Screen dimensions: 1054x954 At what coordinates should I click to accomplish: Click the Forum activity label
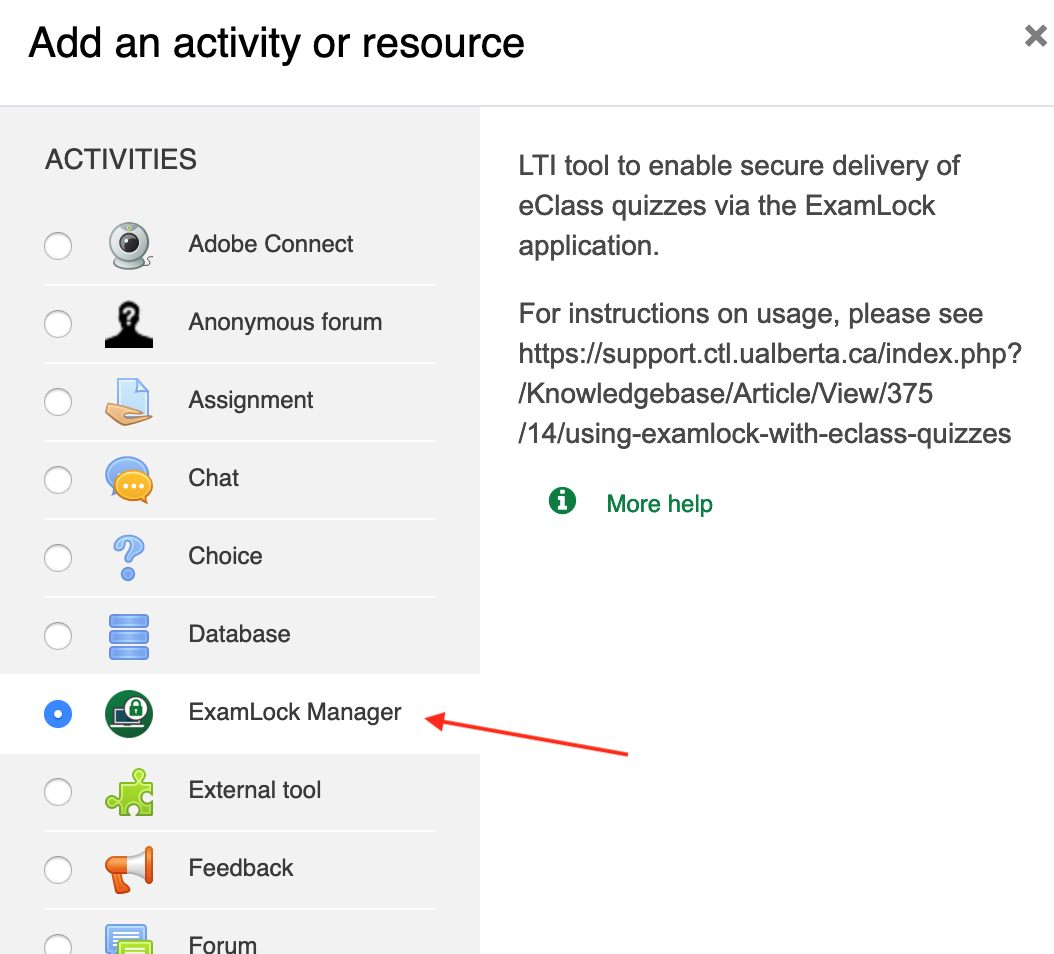[x=222, y=943]
